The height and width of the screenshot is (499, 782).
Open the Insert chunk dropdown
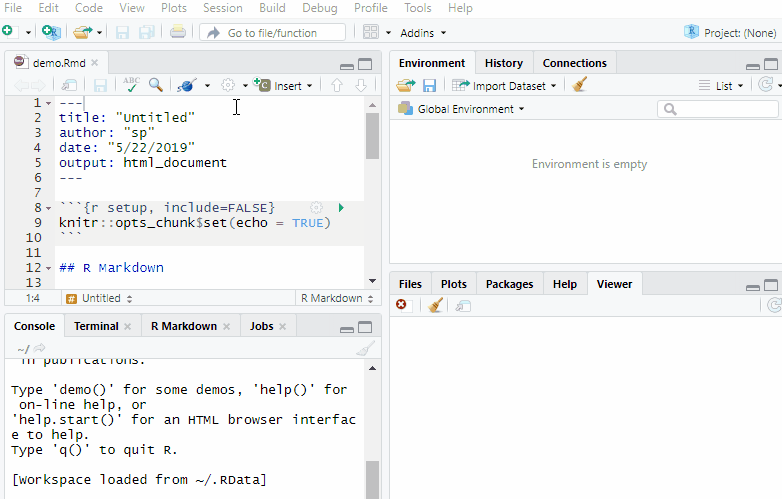click(283, 85)
